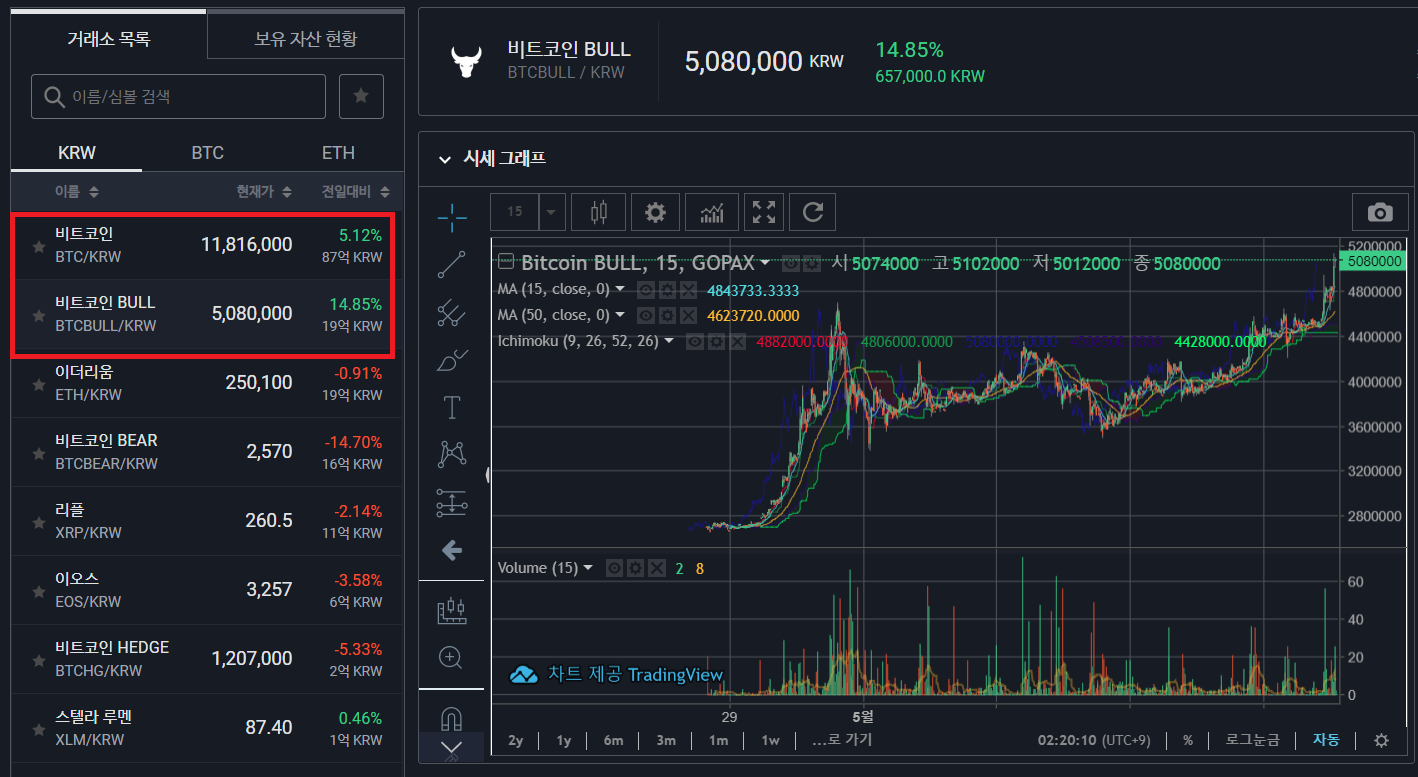This screenshot has height=777, width=1418.
Task: Open the ...로 가기 go-to-date button
Action: 841,741
